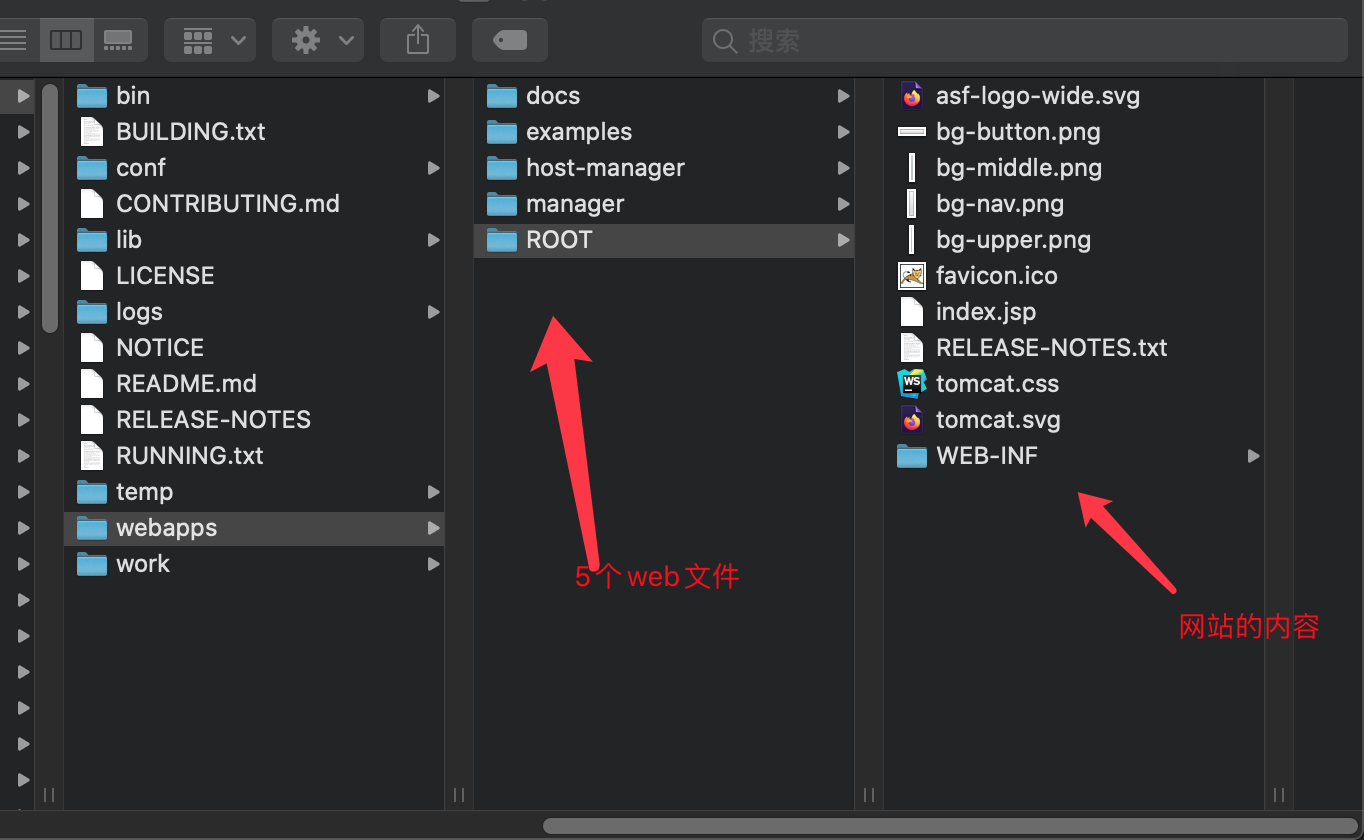
Task: Select the manager folder name
Action: coord(575,204)
